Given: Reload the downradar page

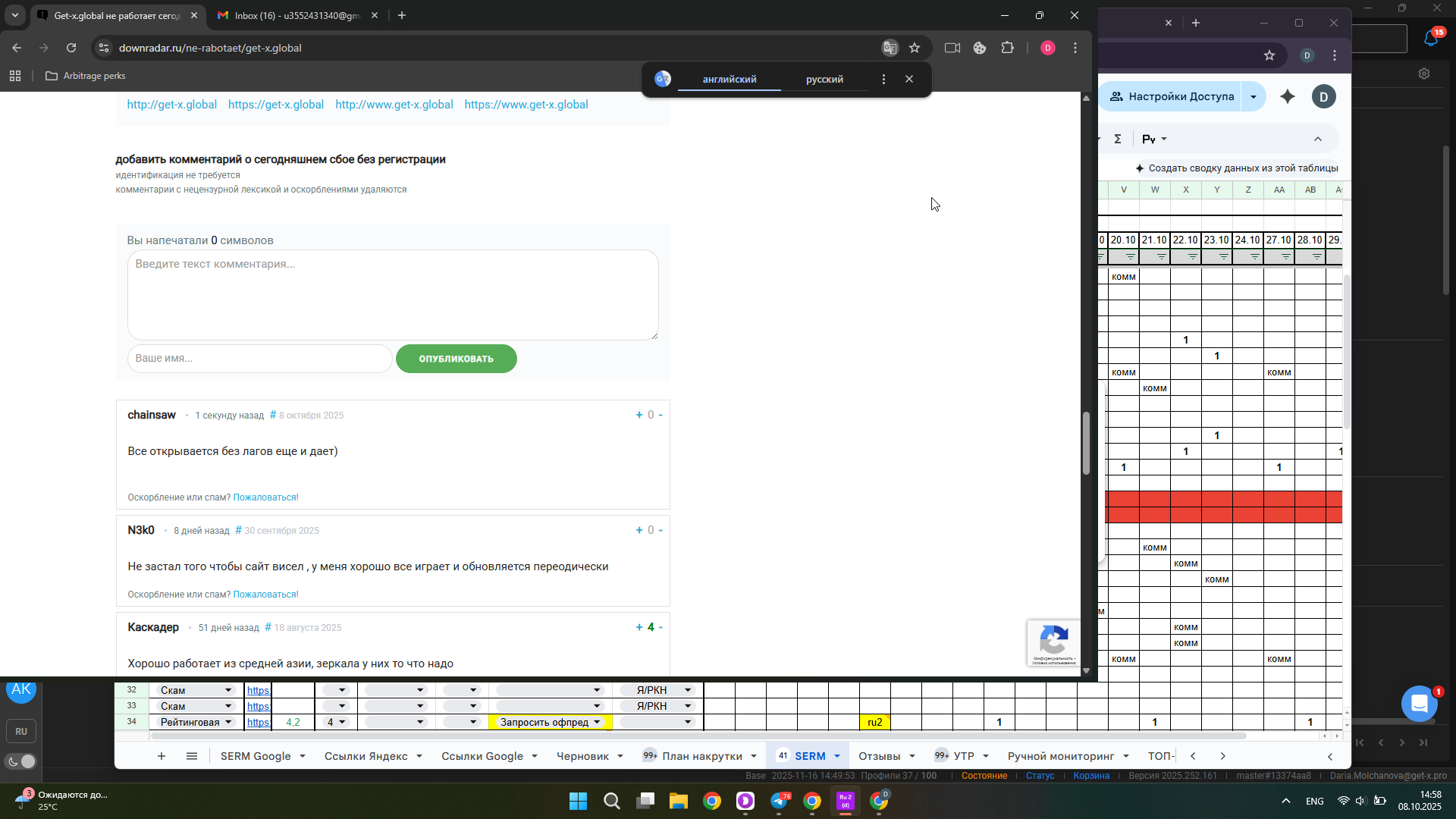Looking at the screenshot, I should click(x=71, y=48).
